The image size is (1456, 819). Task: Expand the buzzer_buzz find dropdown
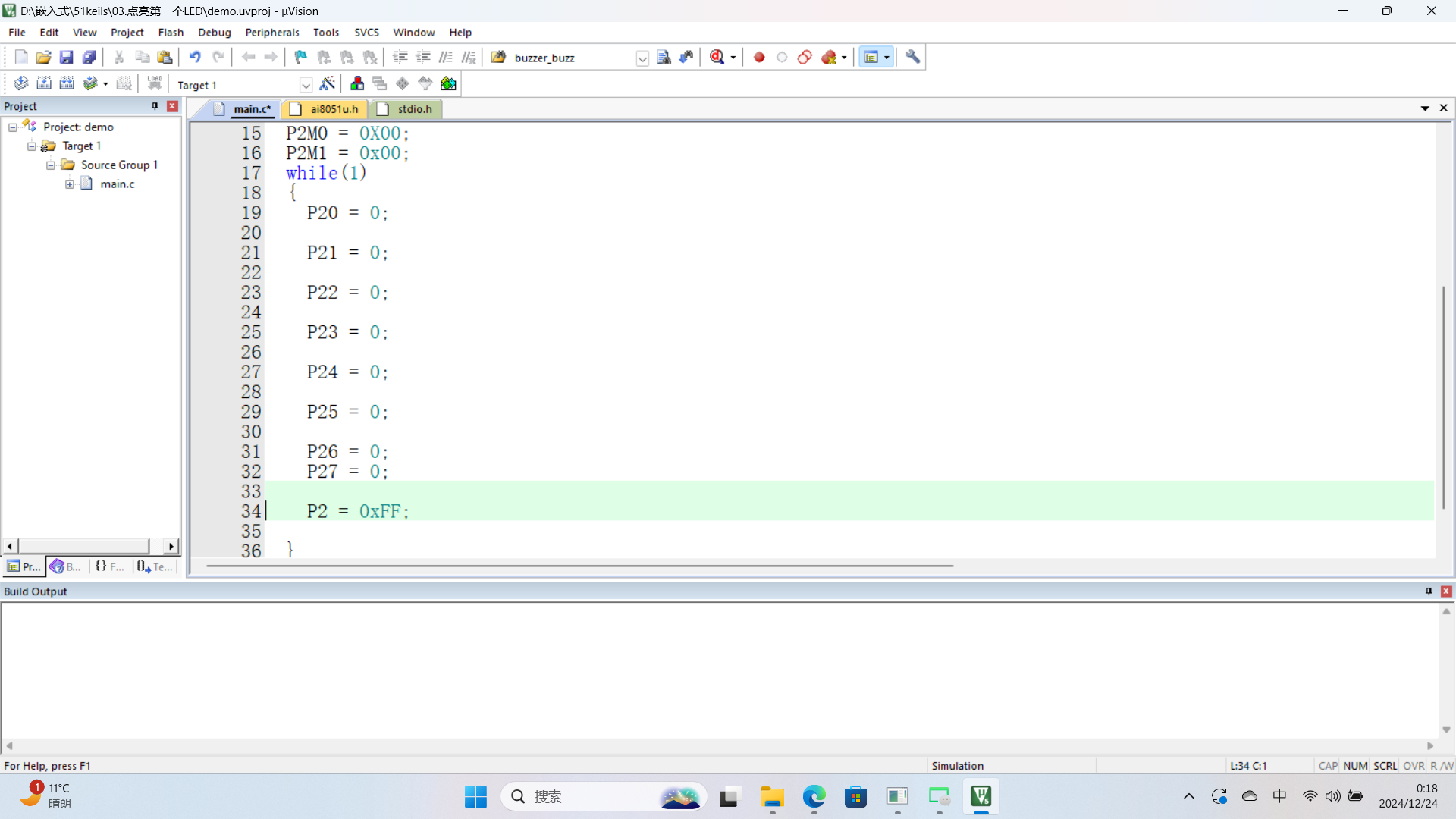[x=642, y=58]
